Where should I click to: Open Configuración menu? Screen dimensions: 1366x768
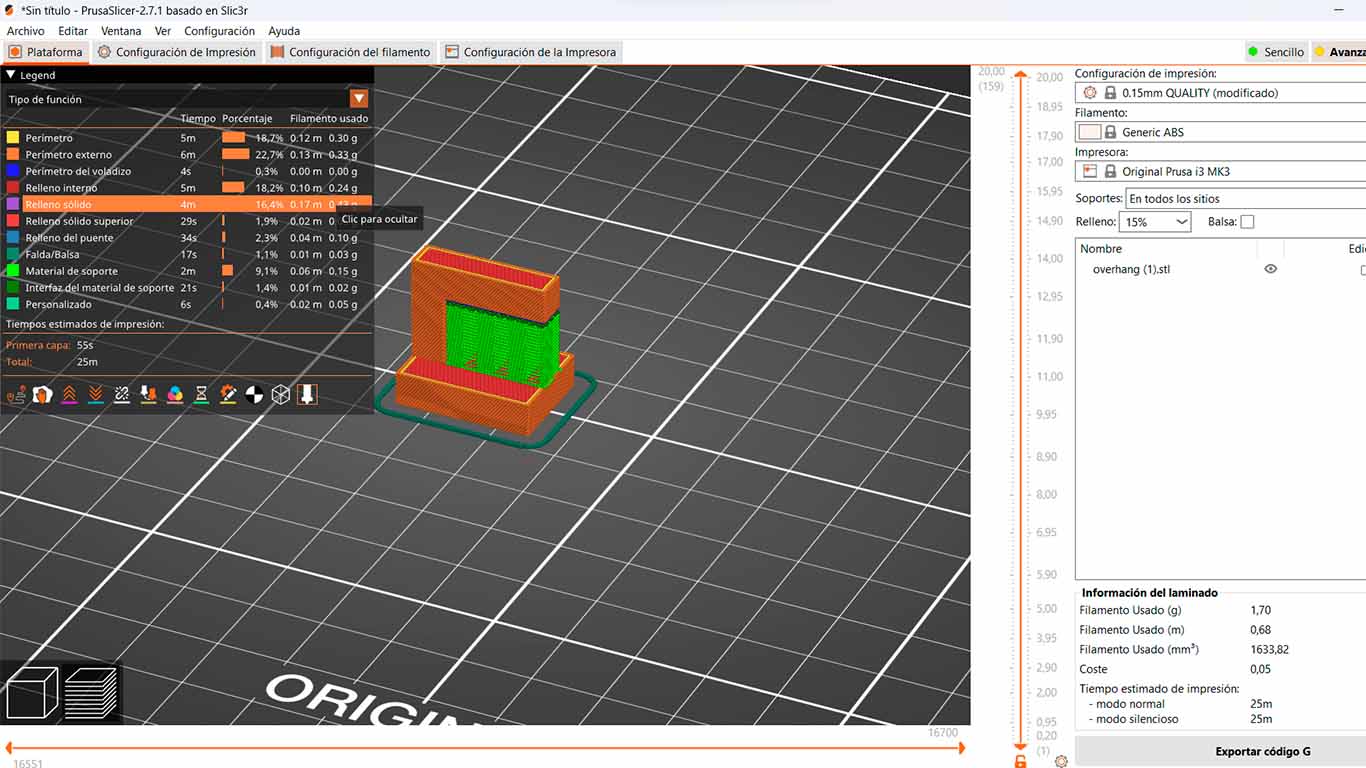pyautogui.click(x=220, y=31)
